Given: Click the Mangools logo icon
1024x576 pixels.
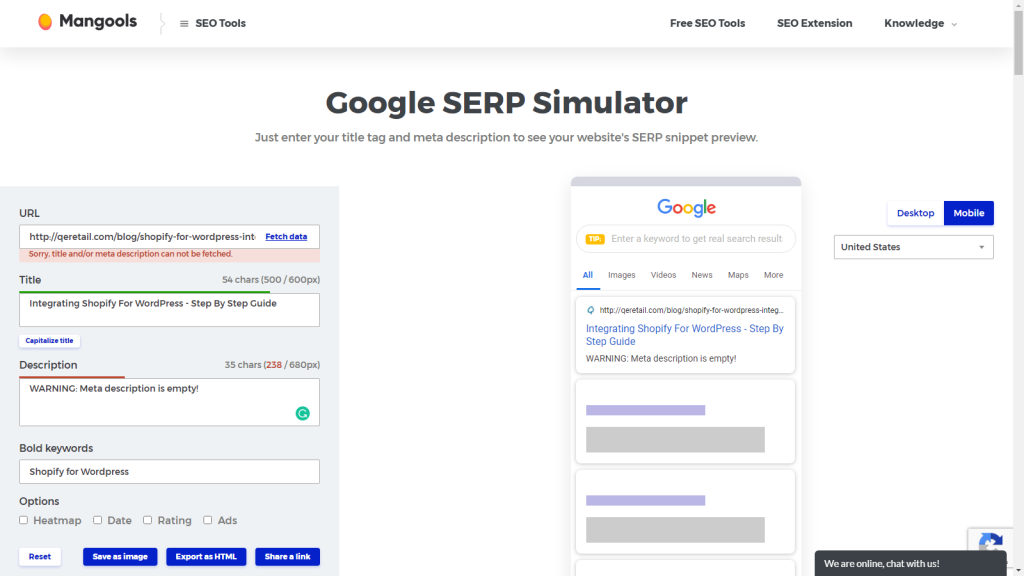Looking at the screenshot, I should [x=44, y=21].
